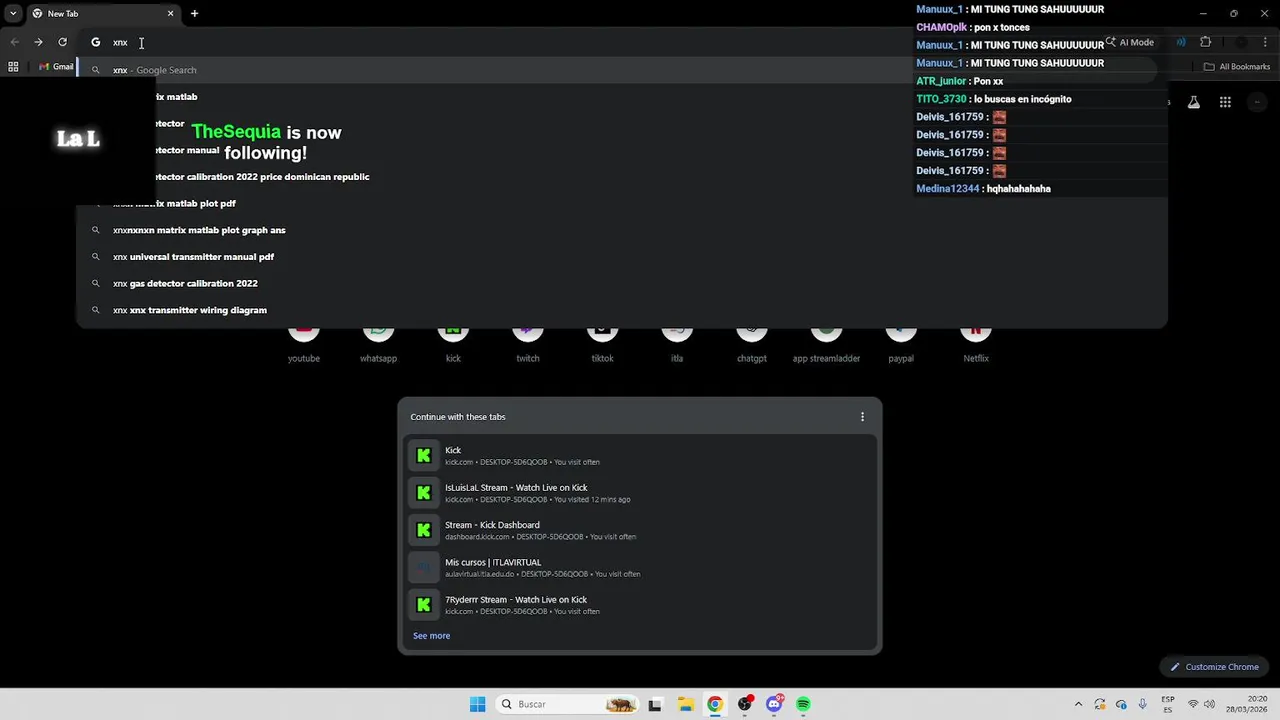This screenshot has height=720, width=1280.
Task: Open Task View on the taskbar
Action: pos(655,704)
